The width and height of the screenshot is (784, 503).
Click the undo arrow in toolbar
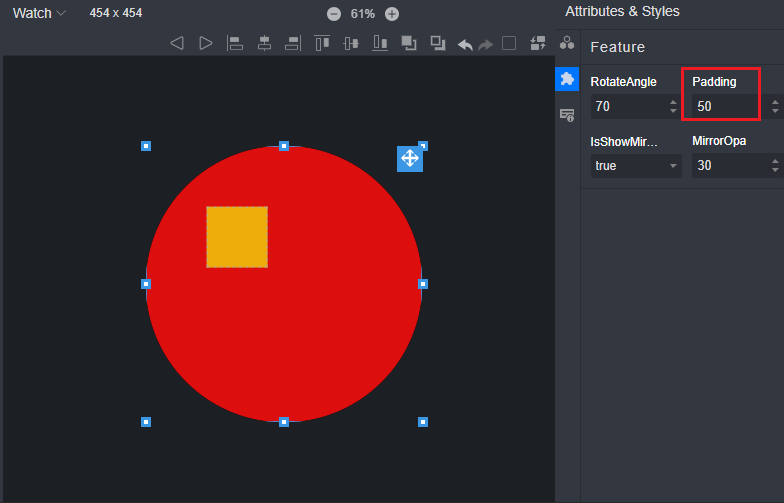coord(465,44)
